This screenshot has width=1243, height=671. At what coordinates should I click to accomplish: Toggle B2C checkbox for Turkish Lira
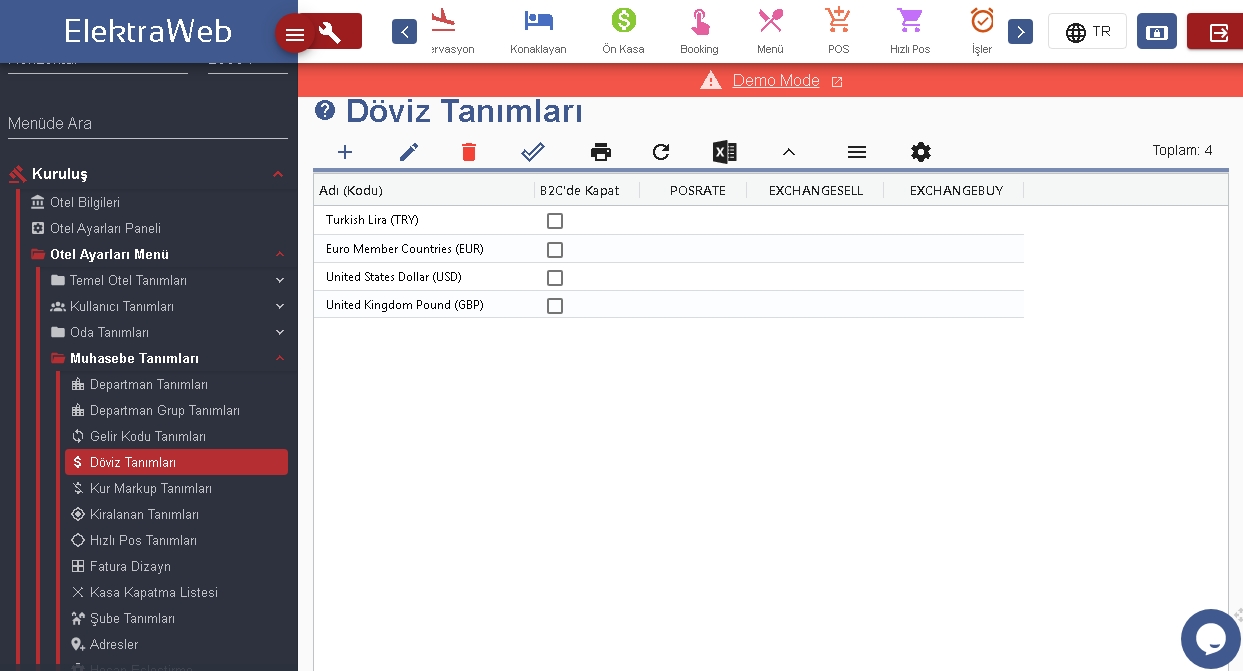[x=555, y=221]
